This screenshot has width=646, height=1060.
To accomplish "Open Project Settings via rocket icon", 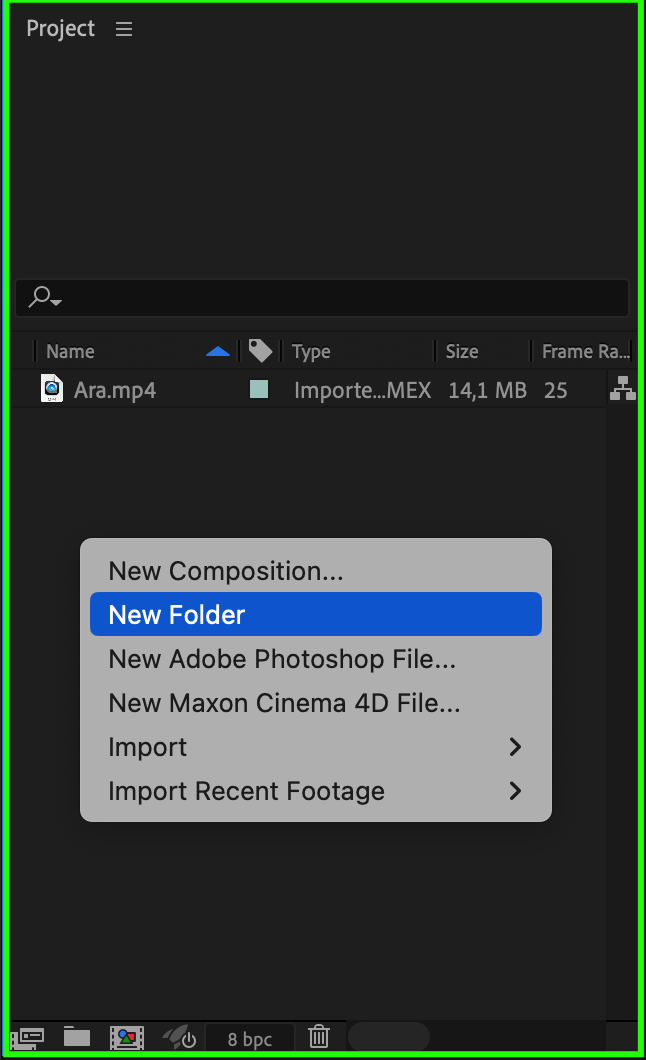I will (179, 1038).
